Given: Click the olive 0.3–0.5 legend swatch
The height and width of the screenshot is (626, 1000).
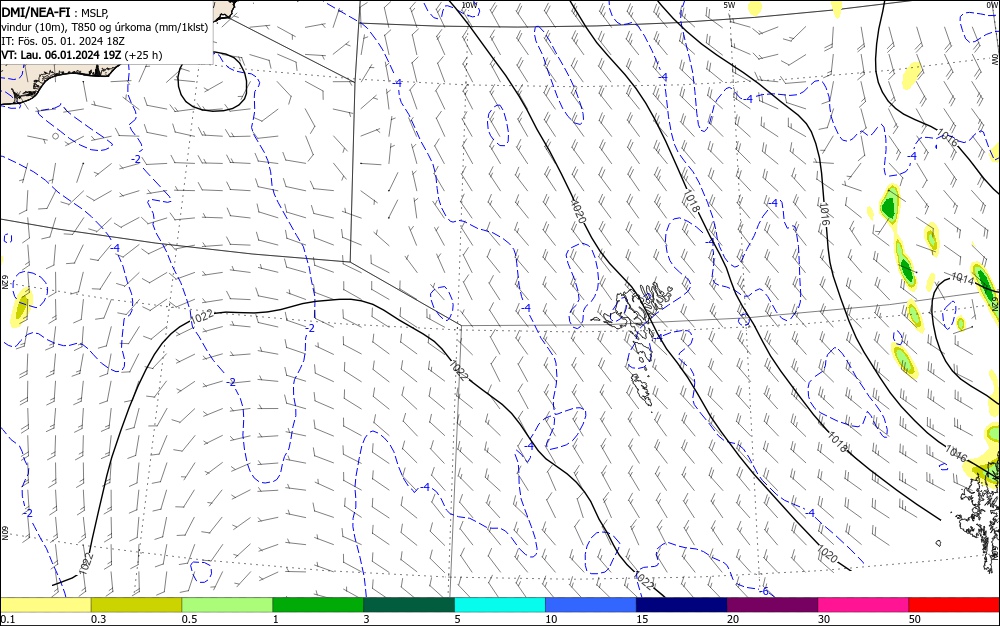Looking at the screenshot, I should 136,605.
